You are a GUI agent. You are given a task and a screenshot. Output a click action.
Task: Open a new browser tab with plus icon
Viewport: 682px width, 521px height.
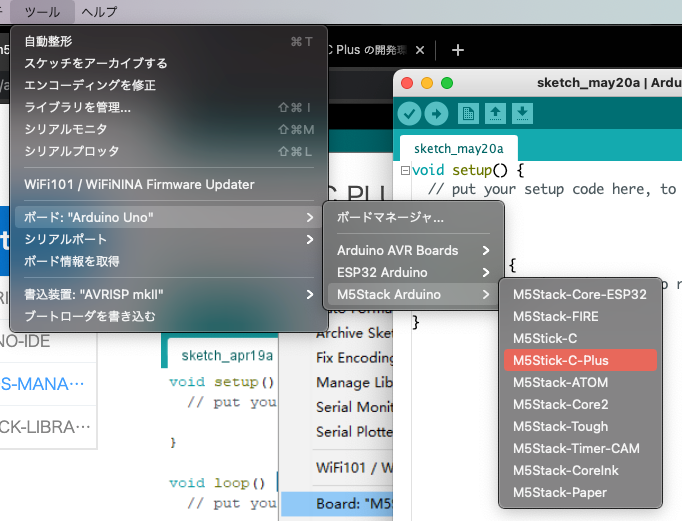(x=458, y=50)
